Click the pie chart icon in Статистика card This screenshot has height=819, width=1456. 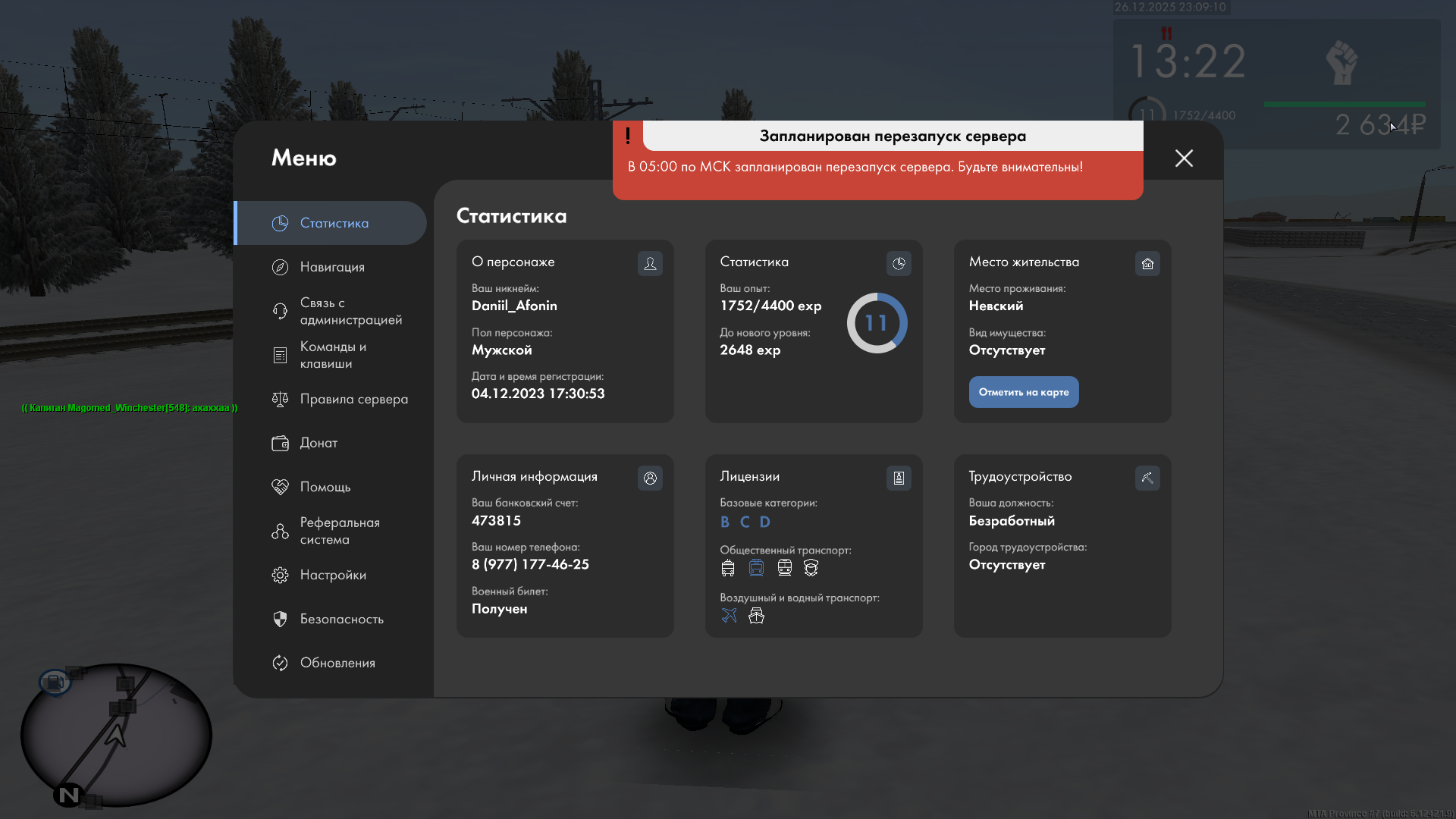899,263
